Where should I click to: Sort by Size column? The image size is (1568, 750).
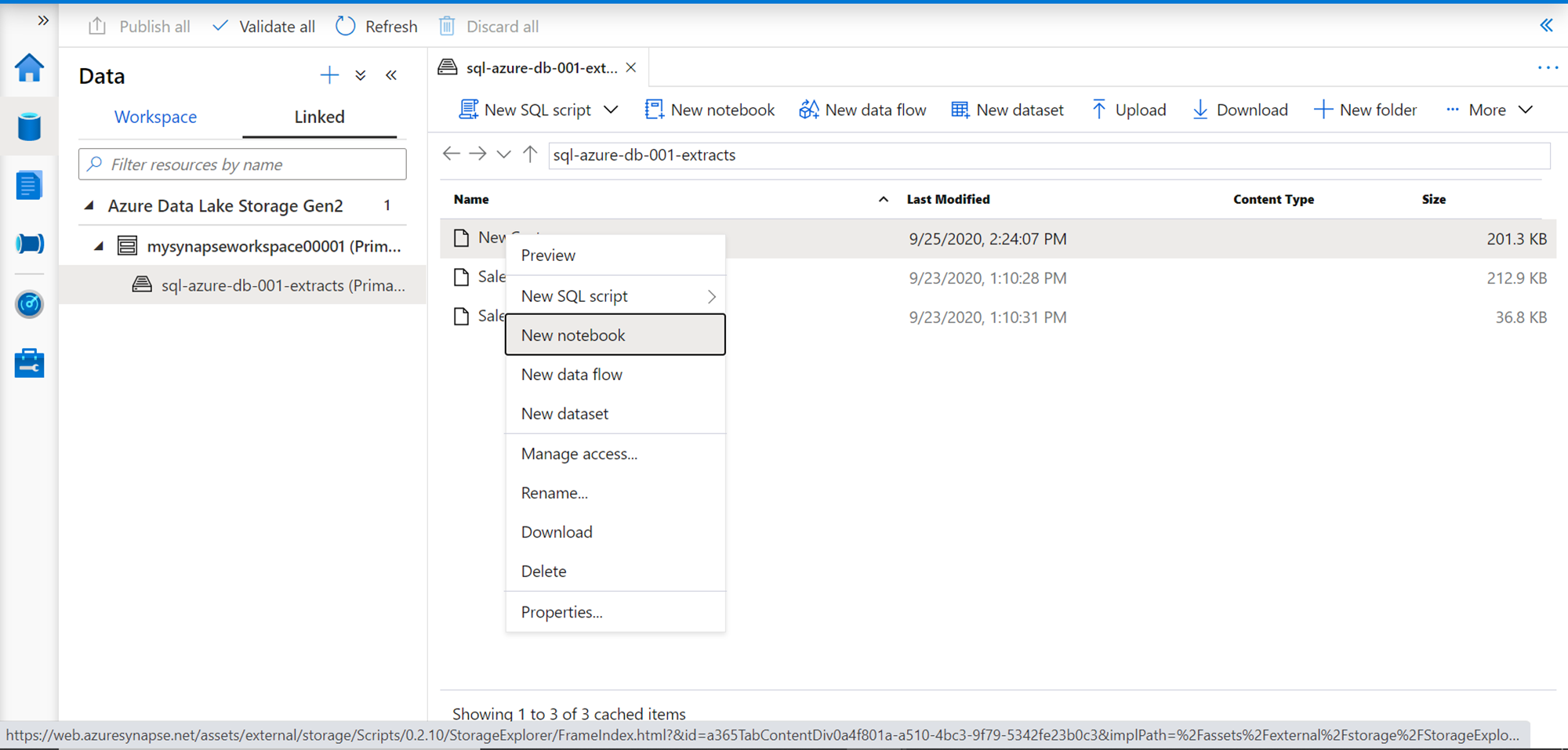(x=1434, y=199)
